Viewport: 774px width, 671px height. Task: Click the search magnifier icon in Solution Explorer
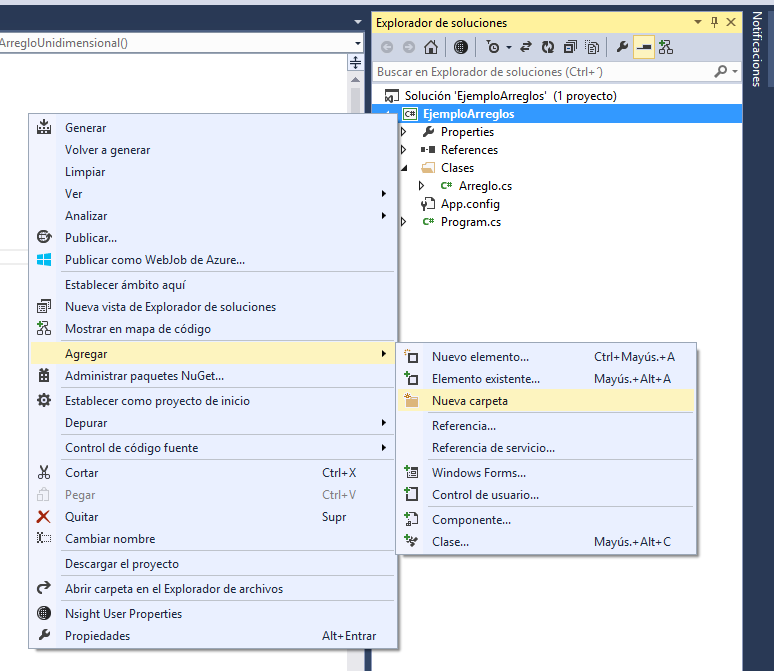tap(720, 72)
